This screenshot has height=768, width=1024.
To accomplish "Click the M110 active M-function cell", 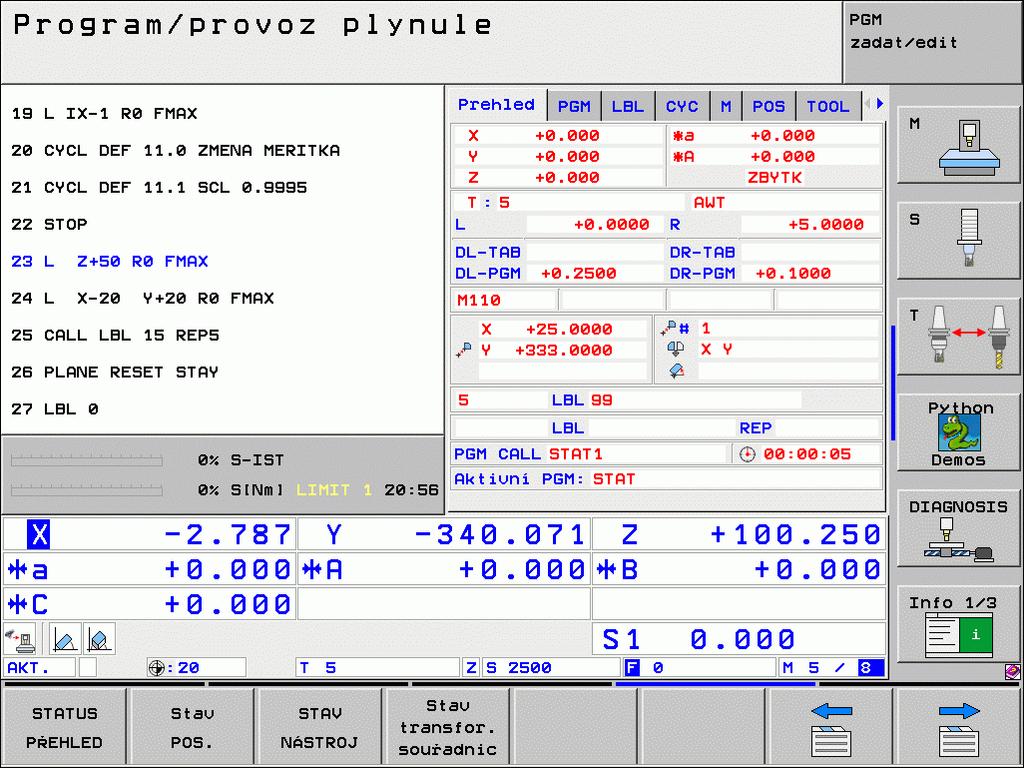I will coord(504,300).
